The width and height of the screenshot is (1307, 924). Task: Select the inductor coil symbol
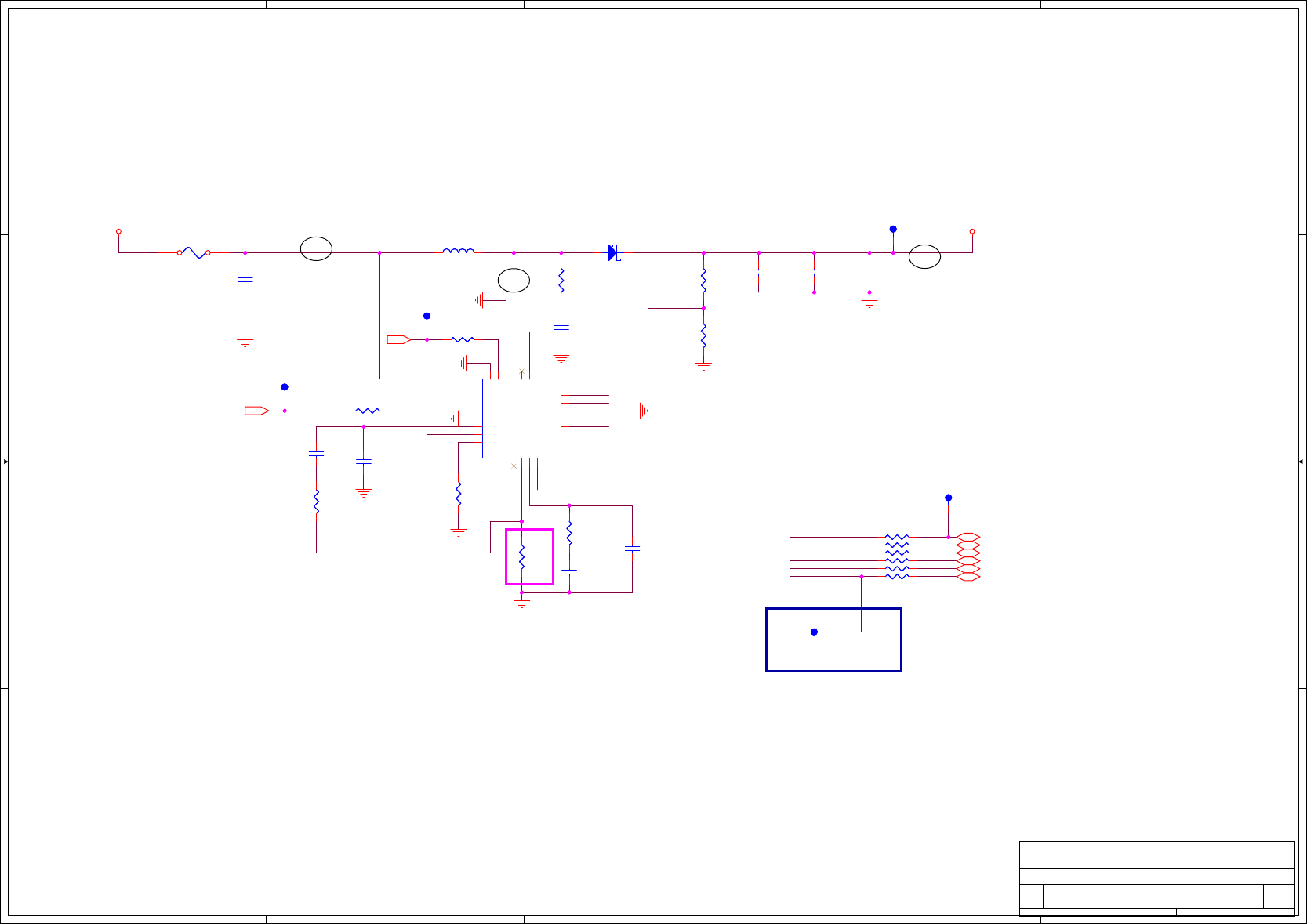click(459, 252)
